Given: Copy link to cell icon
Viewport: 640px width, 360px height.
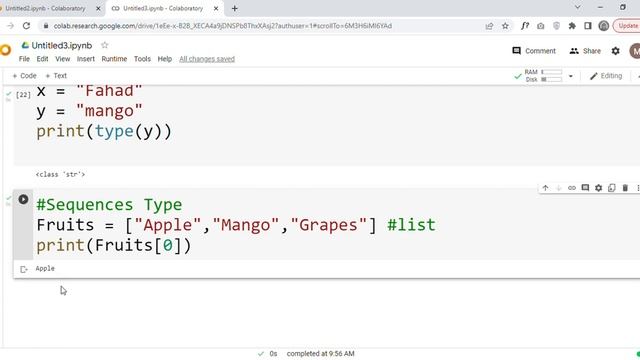Looking at the screenshot, I should pyautogui.click(x=572, y=188).
